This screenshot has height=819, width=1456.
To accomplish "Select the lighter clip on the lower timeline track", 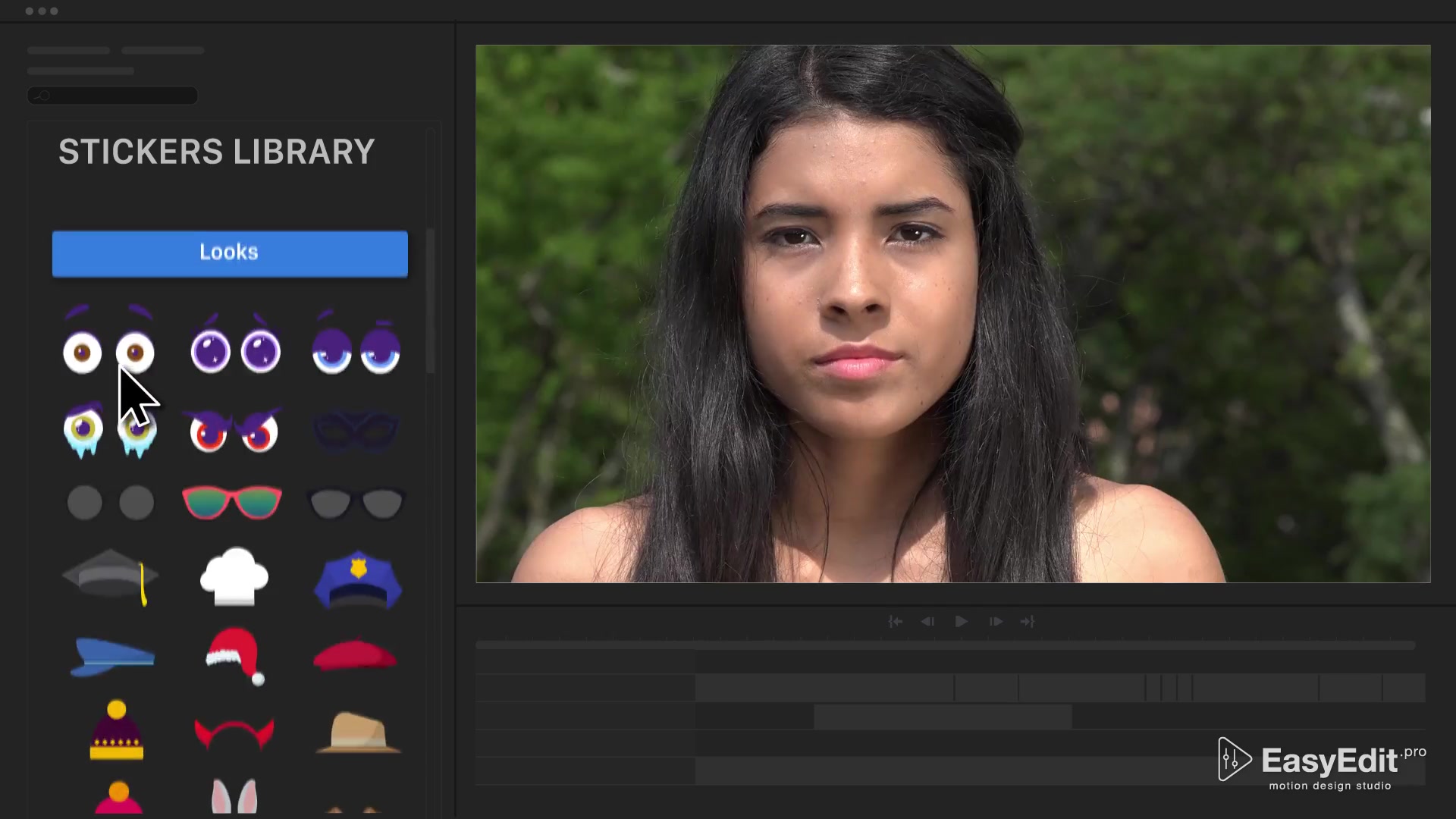I will (x=943, y=717).
